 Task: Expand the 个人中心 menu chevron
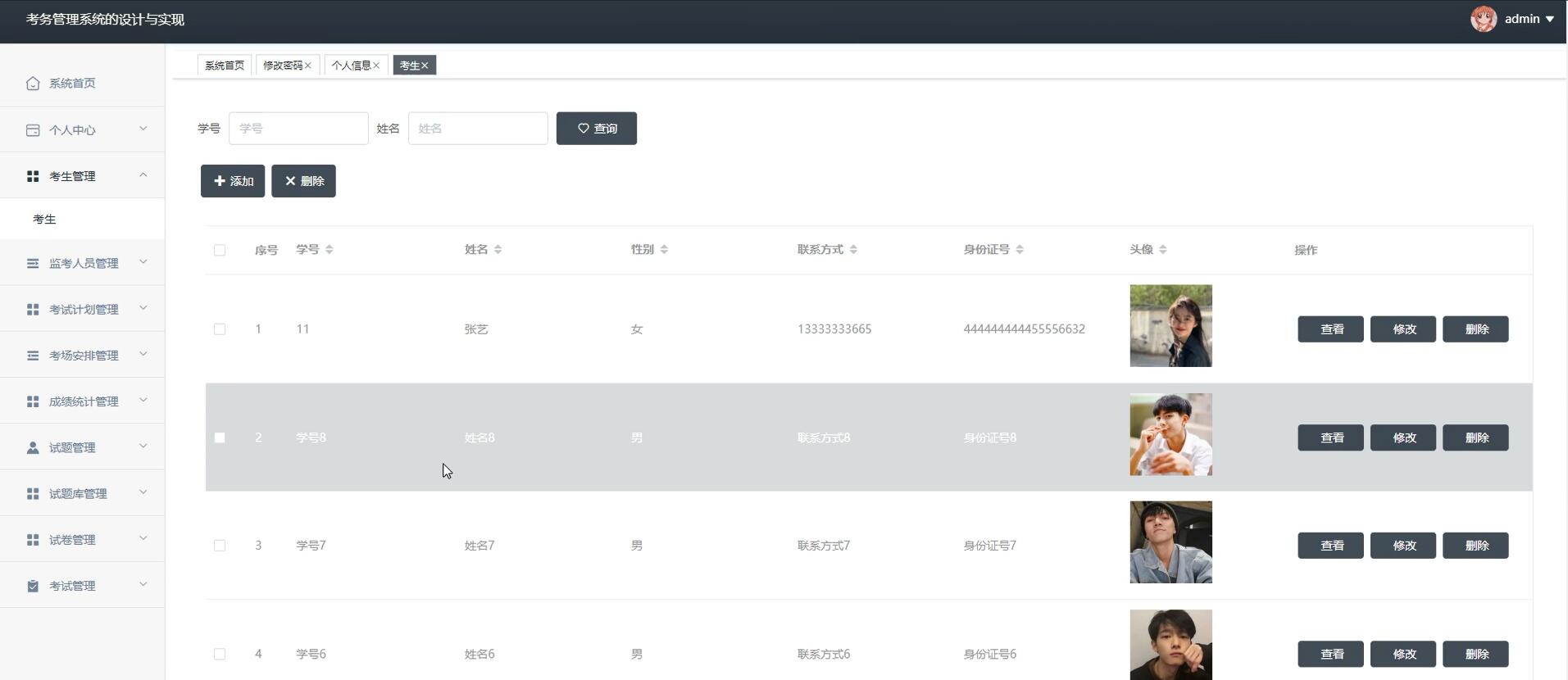[143, 129]
